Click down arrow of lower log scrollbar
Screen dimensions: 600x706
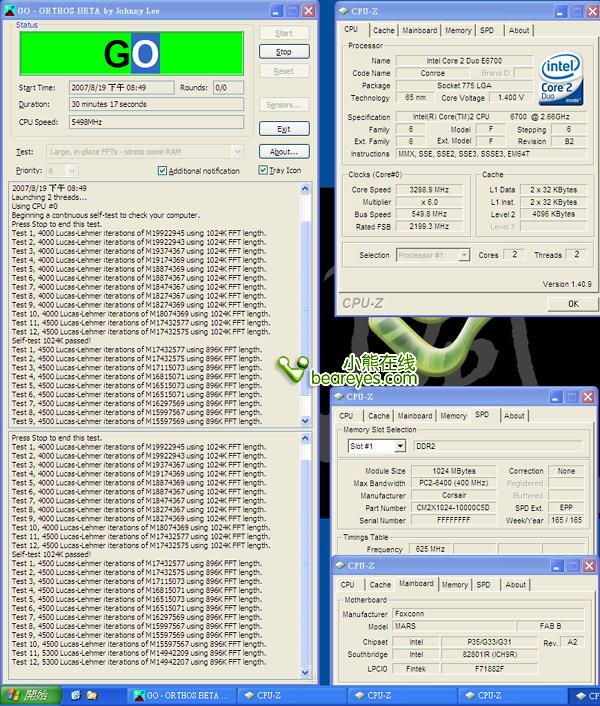click(305, 673)
